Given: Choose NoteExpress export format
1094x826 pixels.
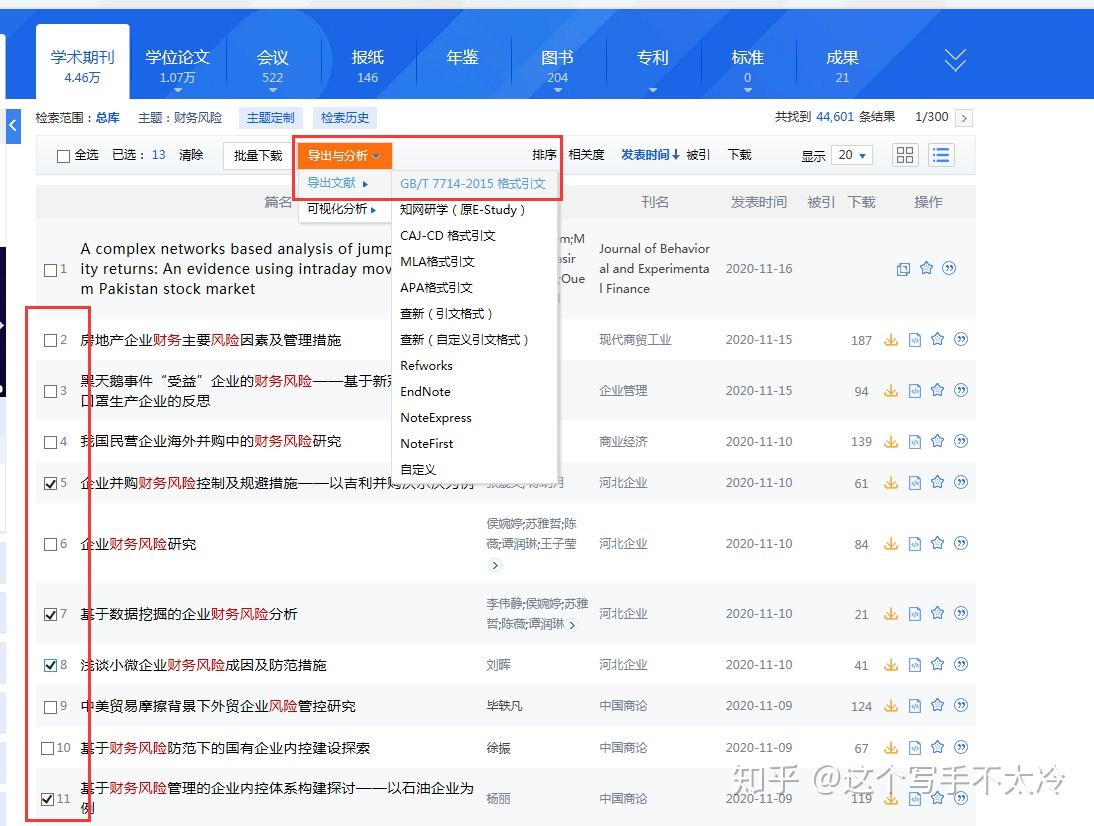Looking at the screenshot, I should (x=436, y=417).
